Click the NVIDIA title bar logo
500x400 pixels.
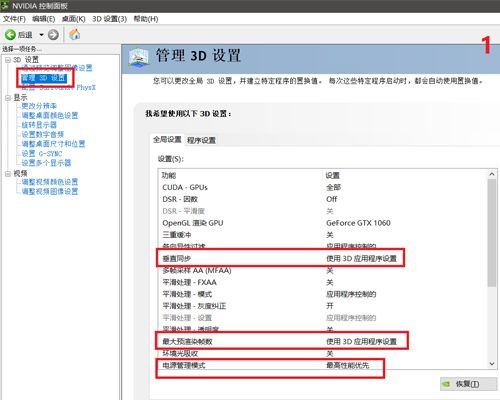point(5,6)
